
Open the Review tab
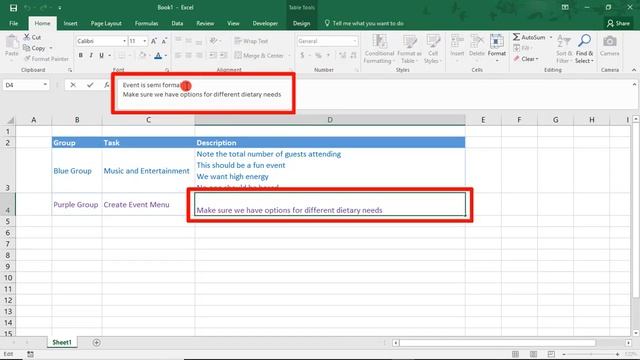click(205, 23)
